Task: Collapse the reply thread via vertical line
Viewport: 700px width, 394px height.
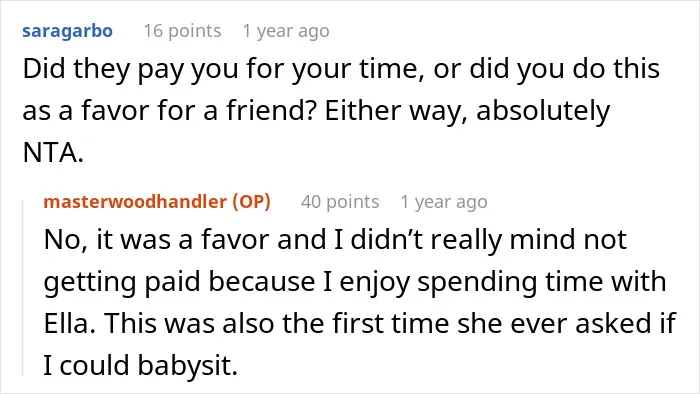Action: pos(23,288)
